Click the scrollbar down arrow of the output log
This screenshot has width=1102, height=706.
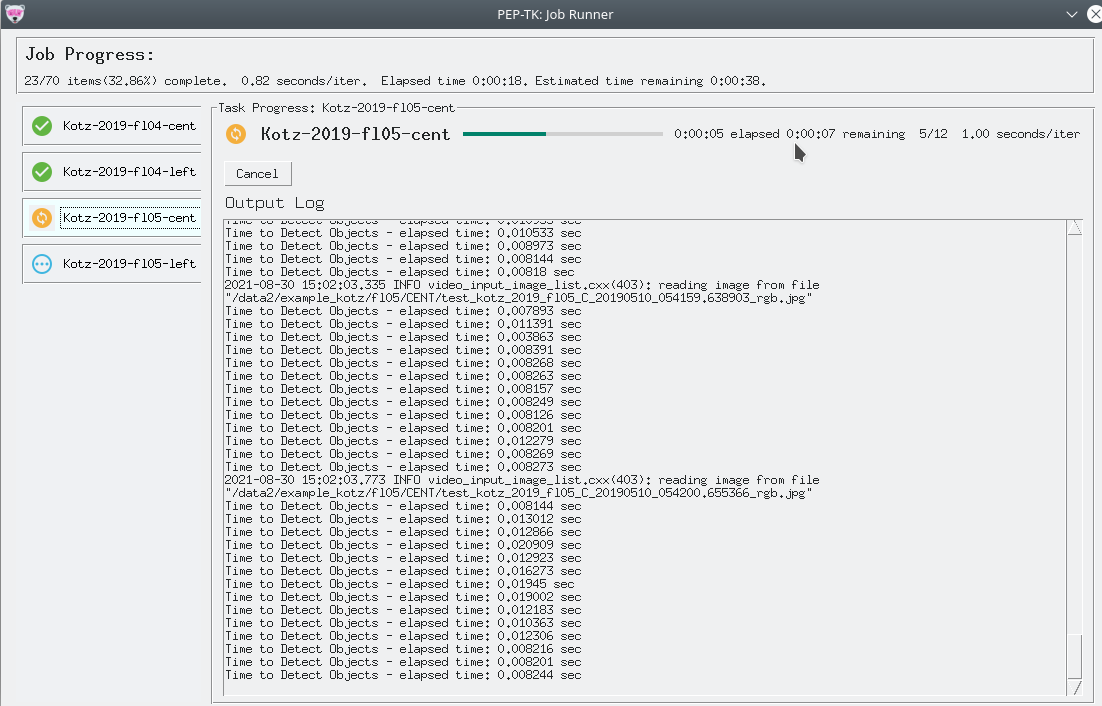[x=1077, y=689]
